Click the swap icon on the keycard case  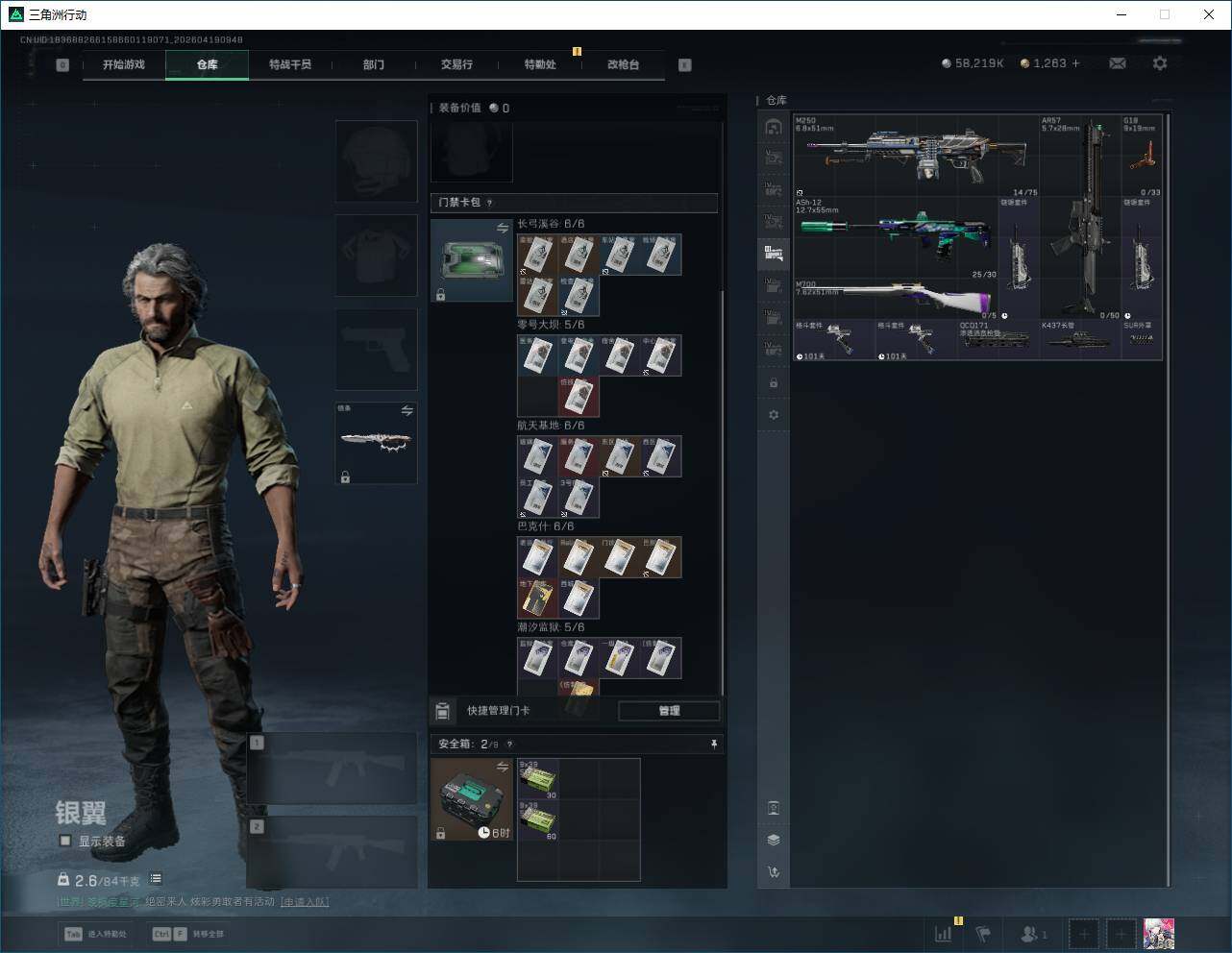[503, 228]
